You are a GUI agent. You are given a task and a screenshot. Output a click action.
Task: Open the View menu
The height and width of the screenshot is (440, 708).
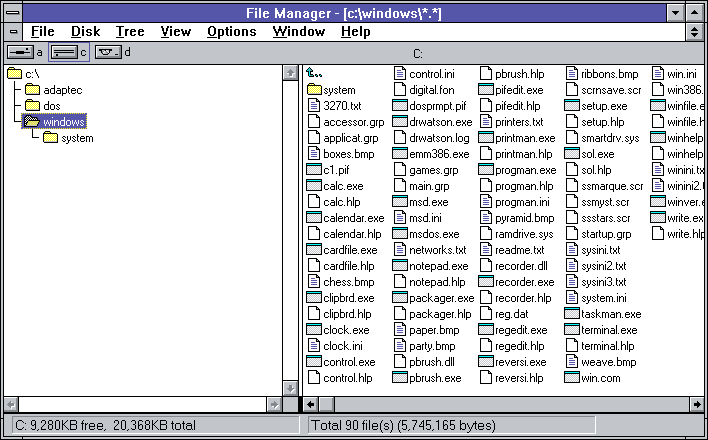(176, 32)
